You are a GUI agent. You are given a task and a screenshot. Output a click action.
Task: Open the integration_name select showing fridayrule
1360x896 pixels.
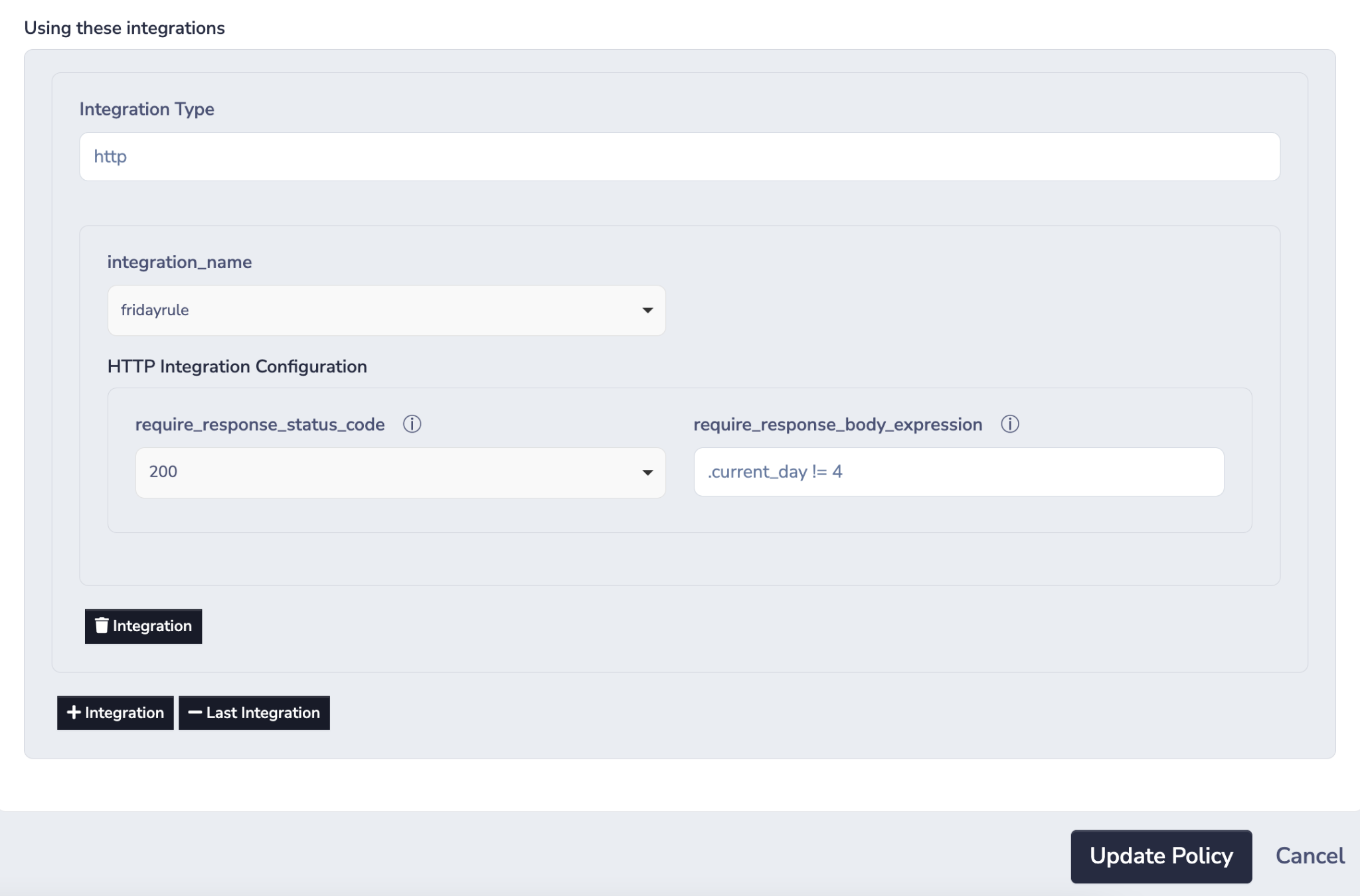point(385,310)
